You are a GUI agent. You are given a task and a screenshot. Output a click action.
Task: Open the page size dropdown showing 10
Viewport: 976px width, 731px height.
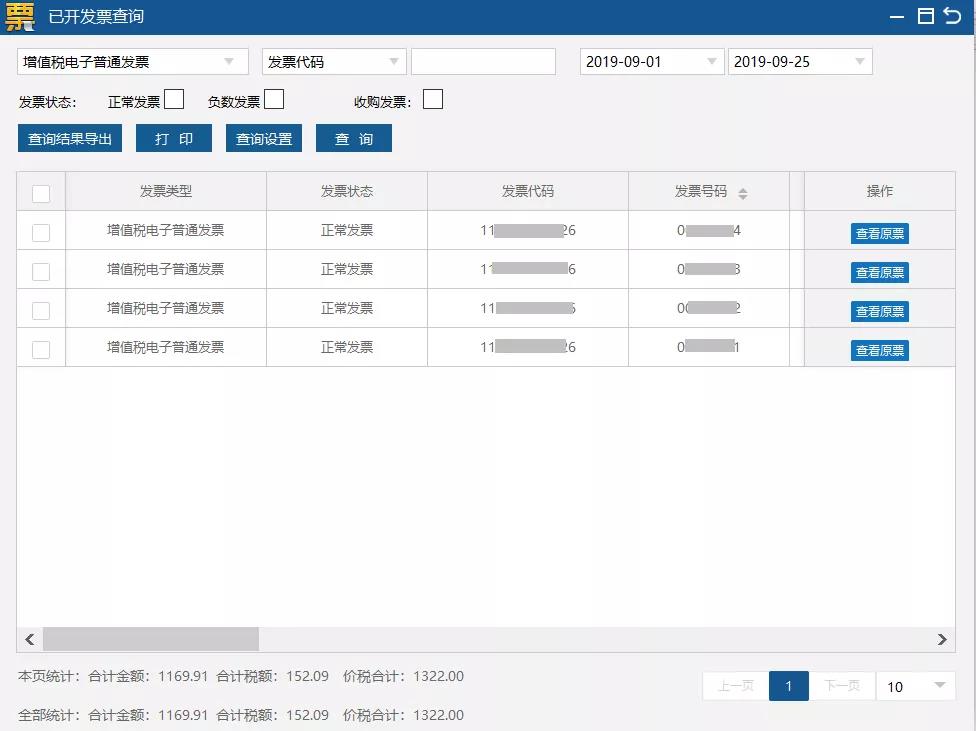pyautogui.click(x=916, y=686)
